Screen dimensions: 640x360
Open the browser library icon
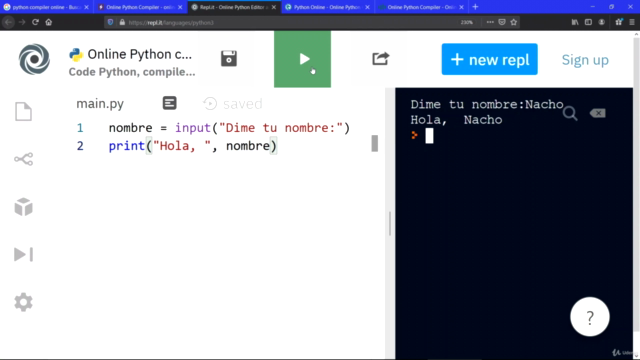[575, 22]
